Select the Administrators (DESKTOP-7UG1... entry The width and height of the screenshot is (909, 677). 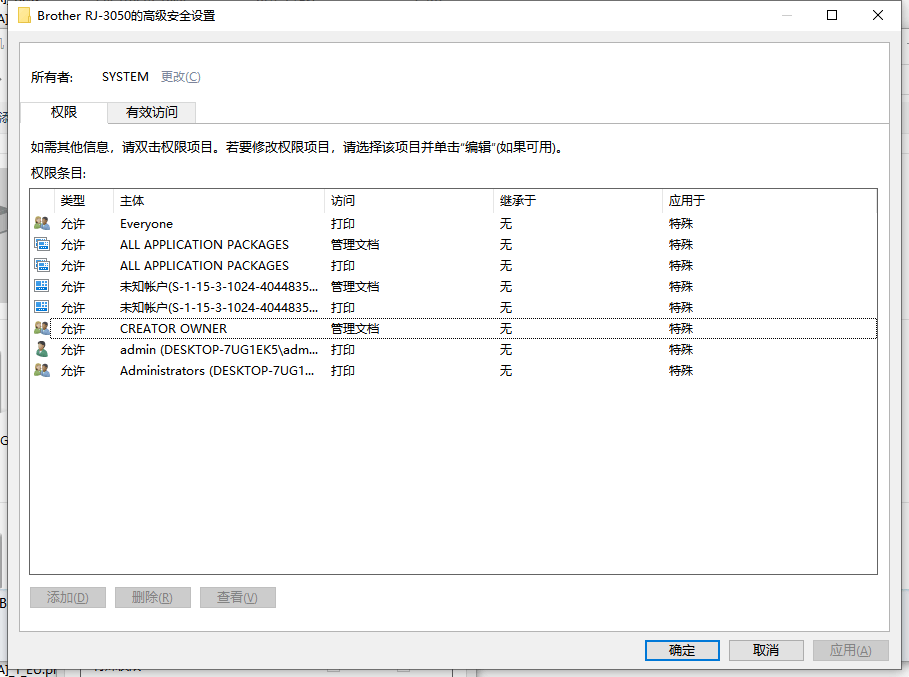click(x=453, y=370)
